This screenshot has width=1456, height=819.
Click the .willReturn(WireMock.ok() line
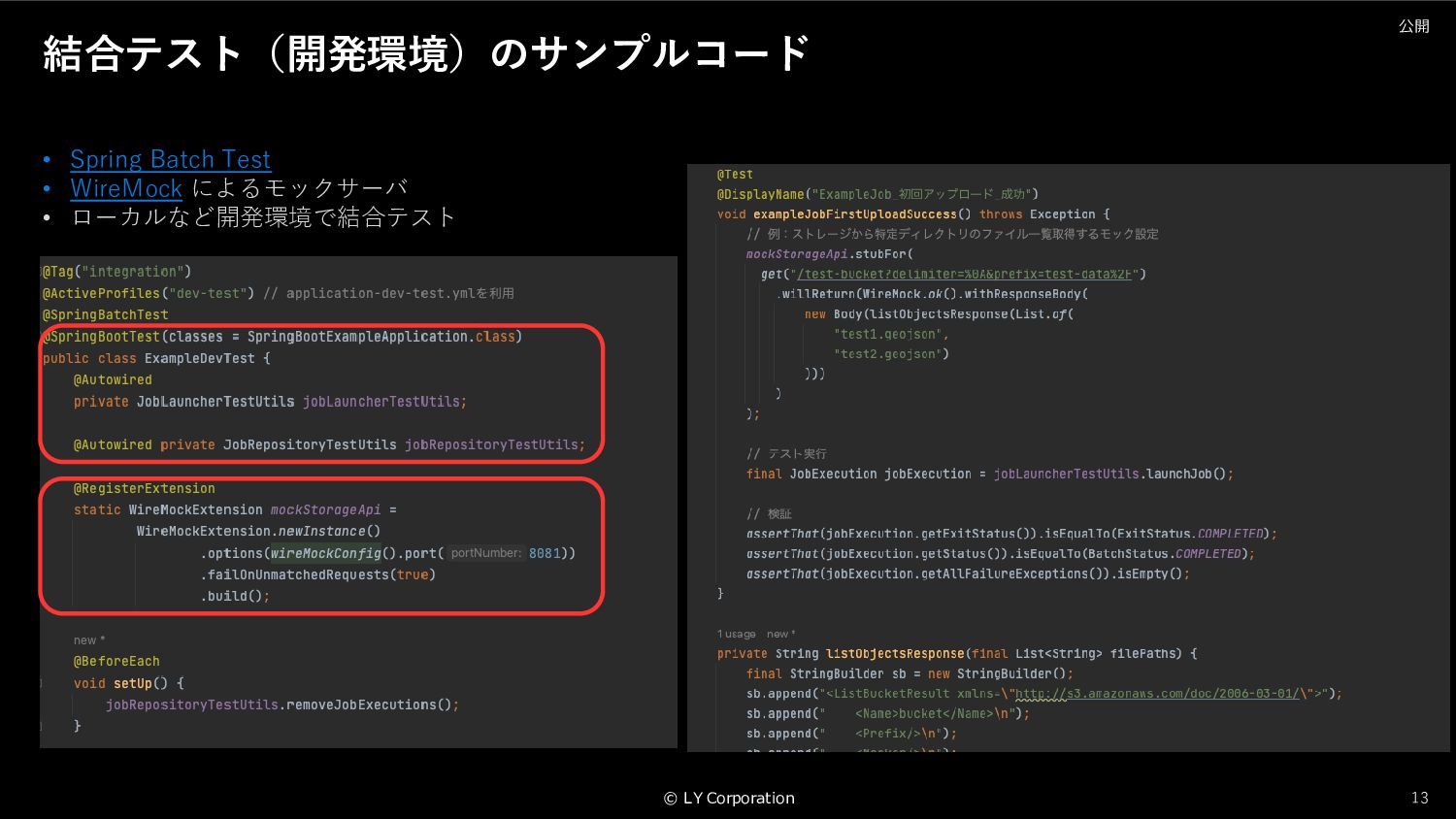(932, 294)
